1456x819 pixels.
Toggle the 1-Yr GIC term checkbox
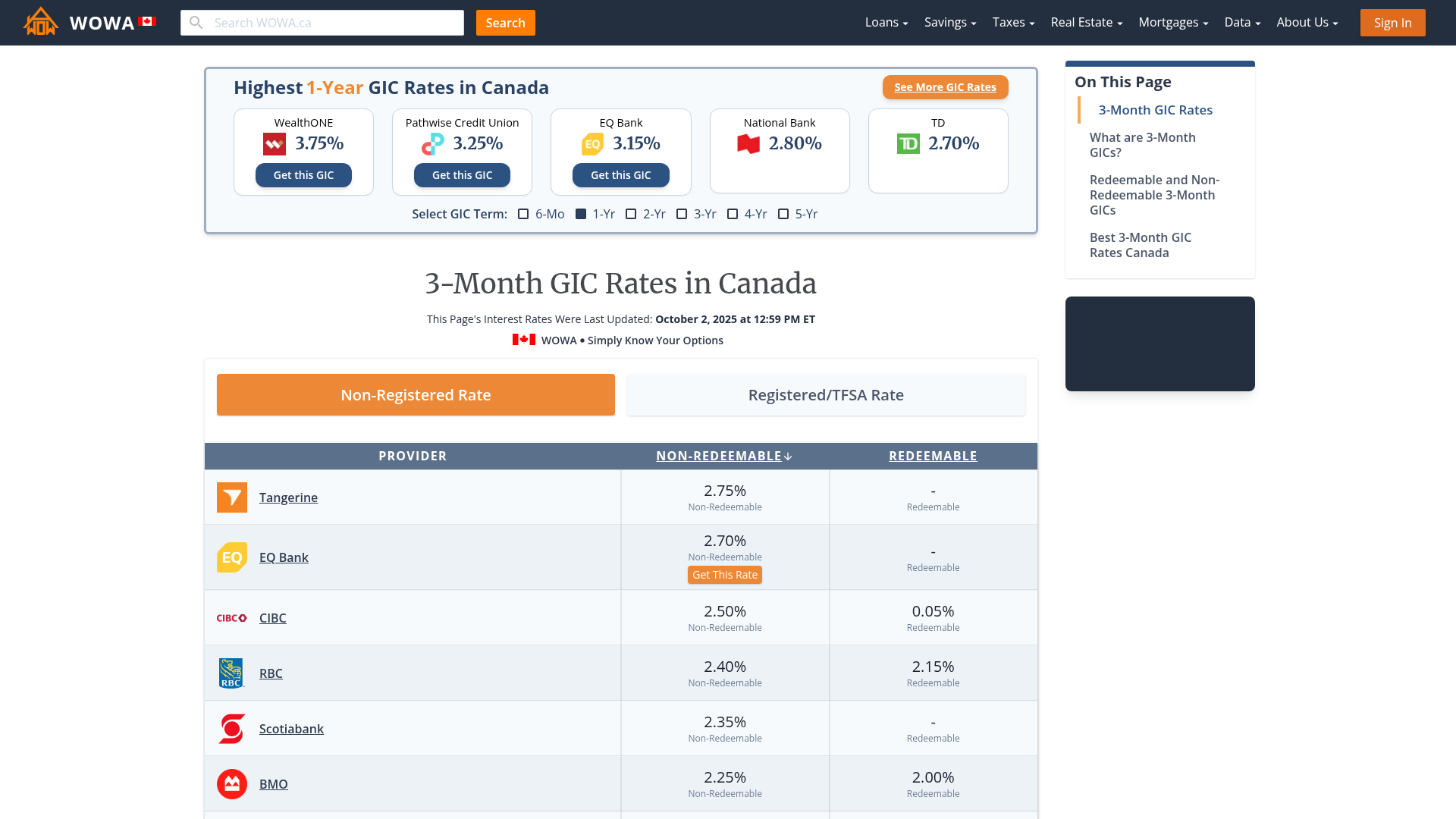581,214
